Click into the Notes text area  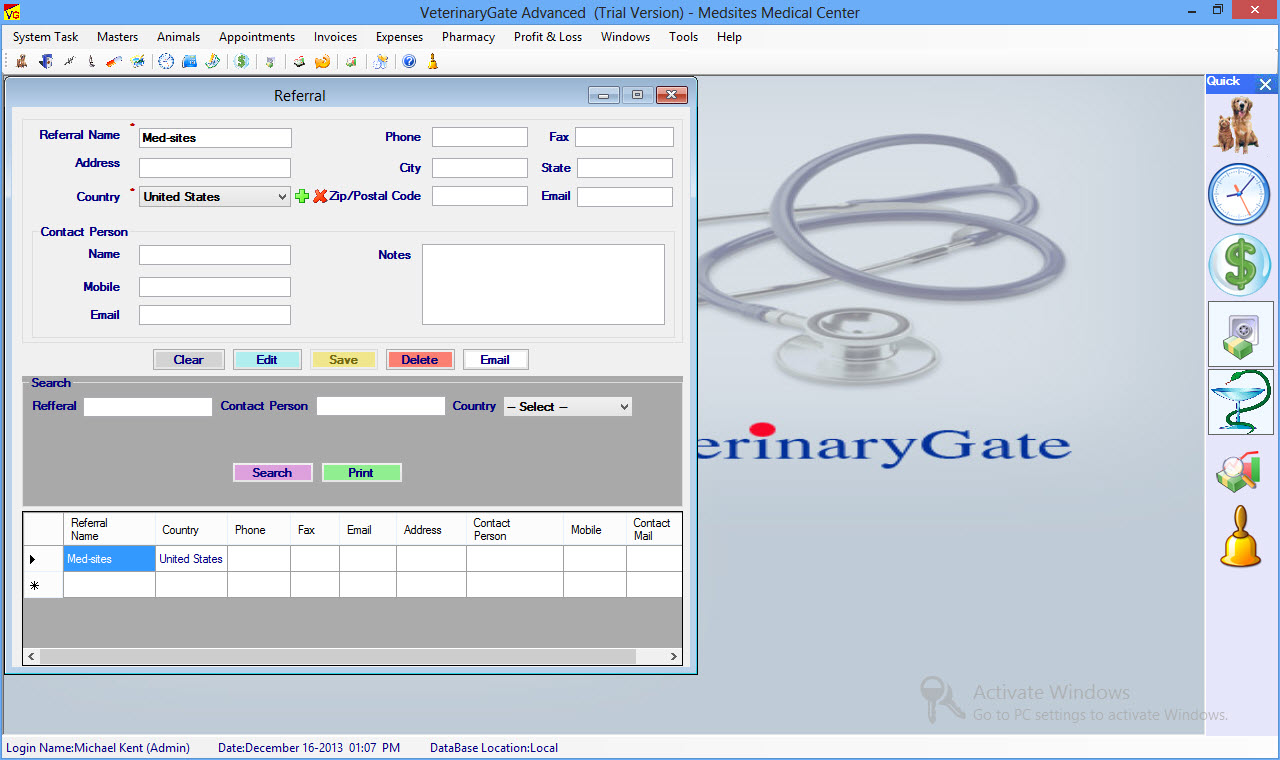(543, 285)
